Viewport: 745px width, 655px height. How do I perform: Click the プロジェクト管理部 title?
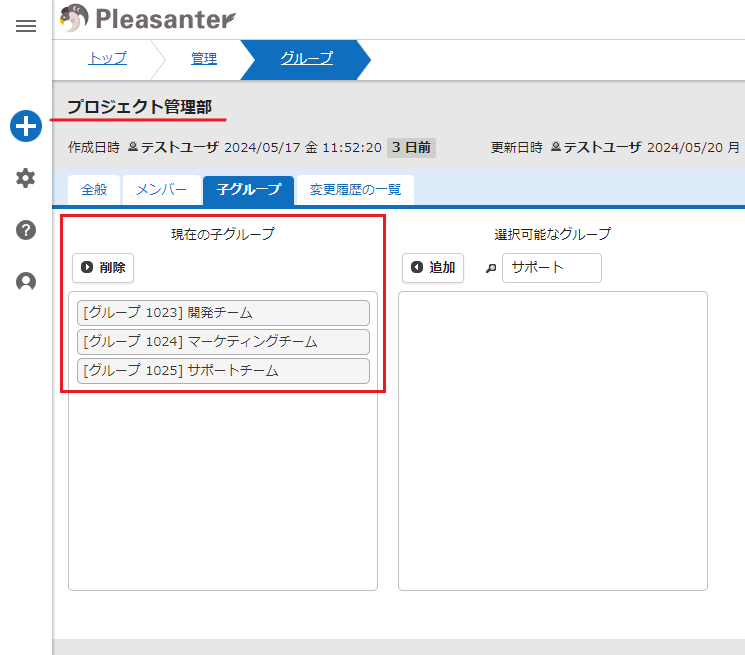139,107
